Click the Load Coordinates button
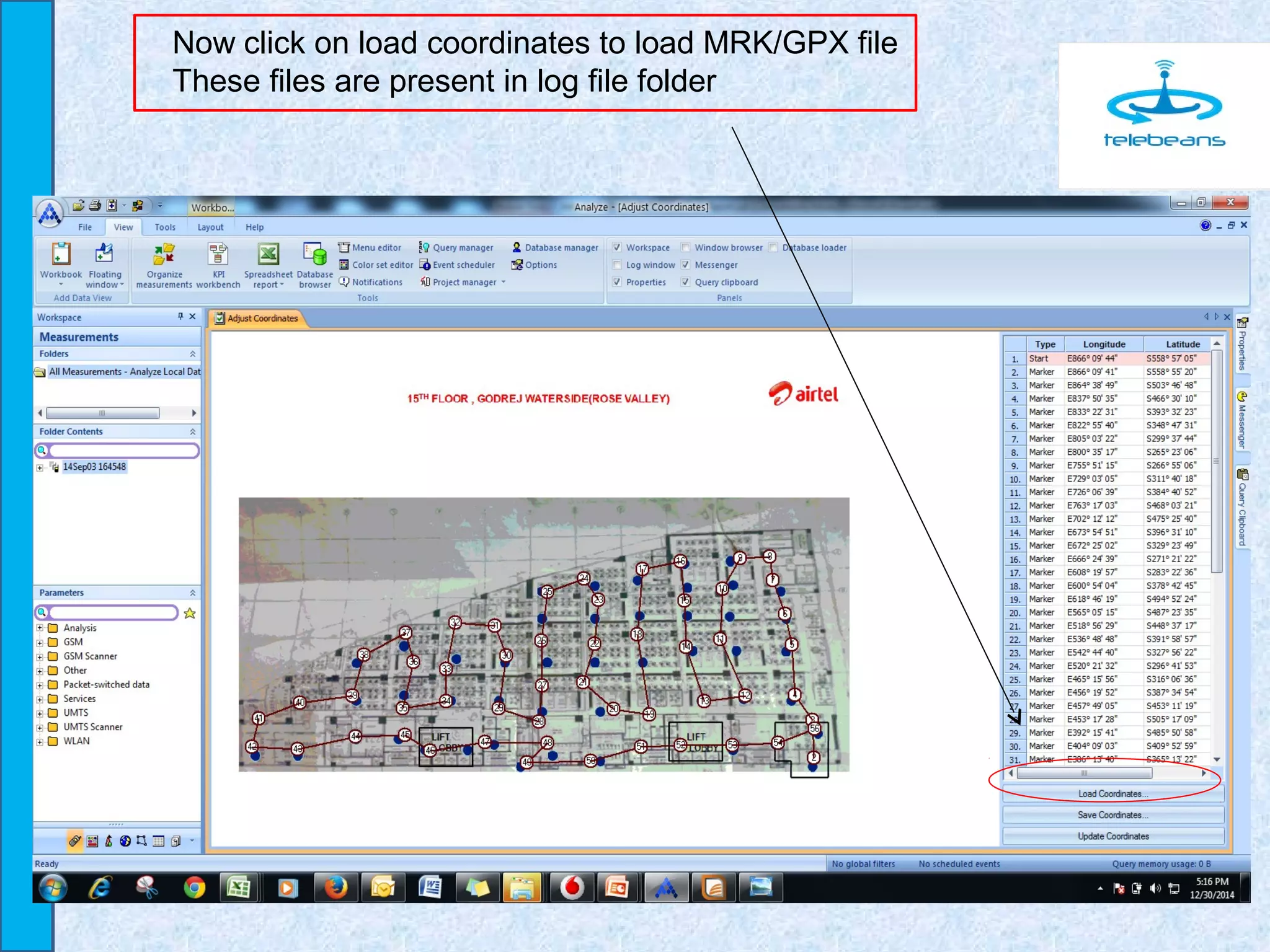Image resolution: width=1270 pixels, height=952 pixels. pyautogui.click(x=1112, y=794)
